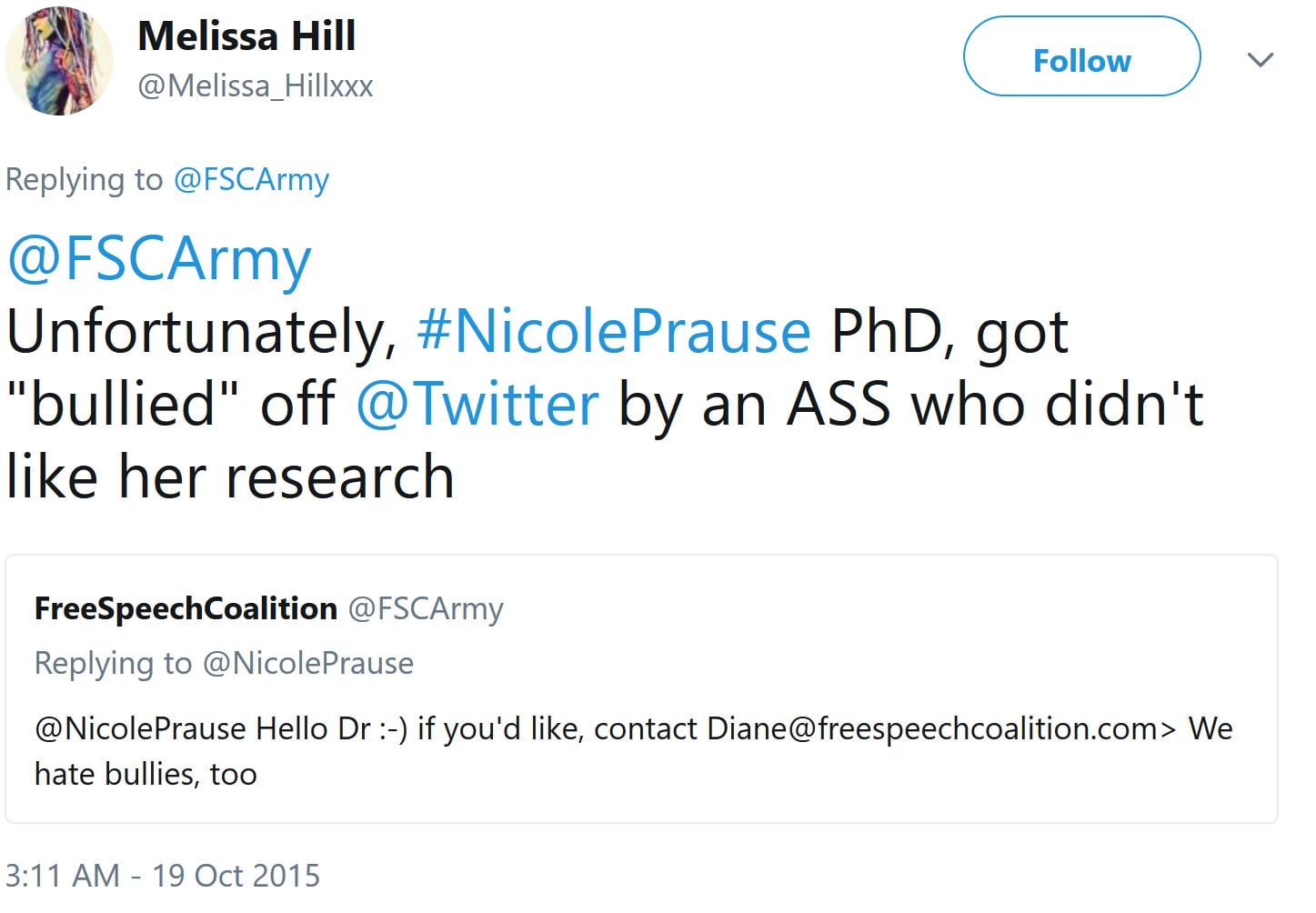The image size is (1316, 913).
Task: Click the large @FSCArmy mention starting the tweet
Action: pyautogui.click(x=159, y=259)
